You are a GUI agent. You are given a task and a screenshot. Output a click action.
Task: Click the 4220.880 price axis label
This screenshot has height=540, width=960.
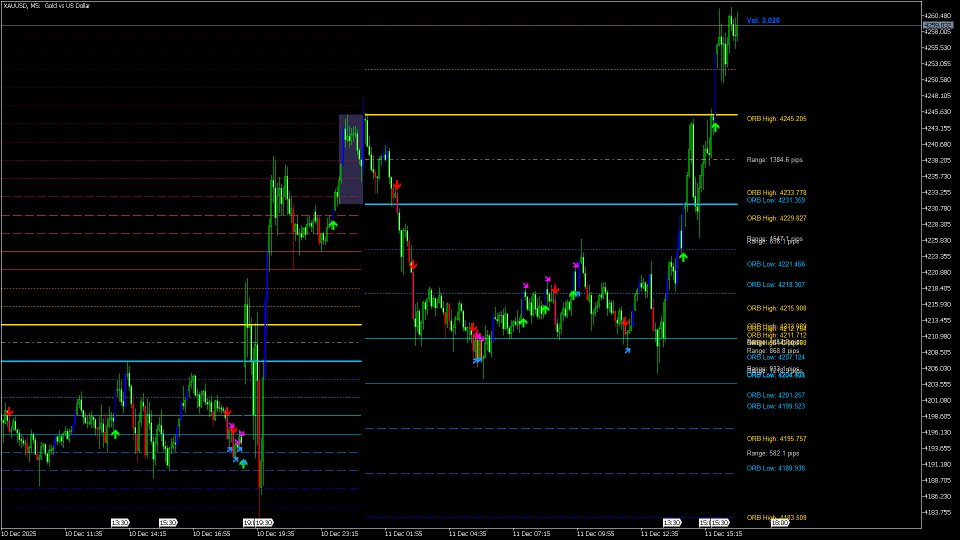pos(939,272)
